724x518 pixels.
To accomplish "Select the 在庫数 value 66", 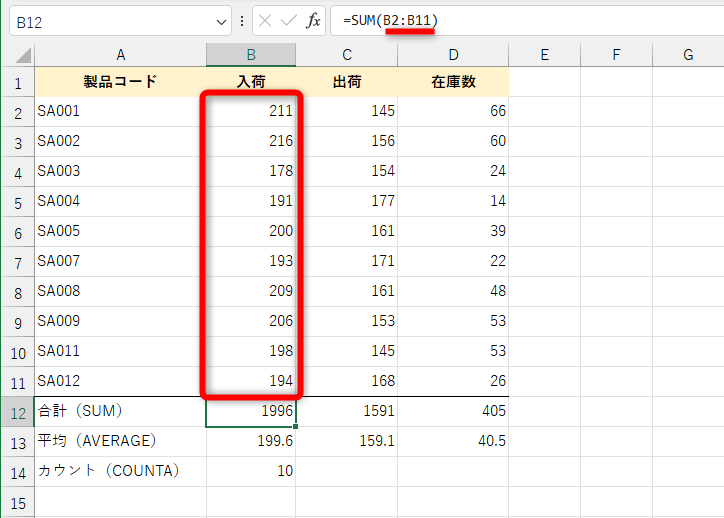I will click(x=453, y=111).
